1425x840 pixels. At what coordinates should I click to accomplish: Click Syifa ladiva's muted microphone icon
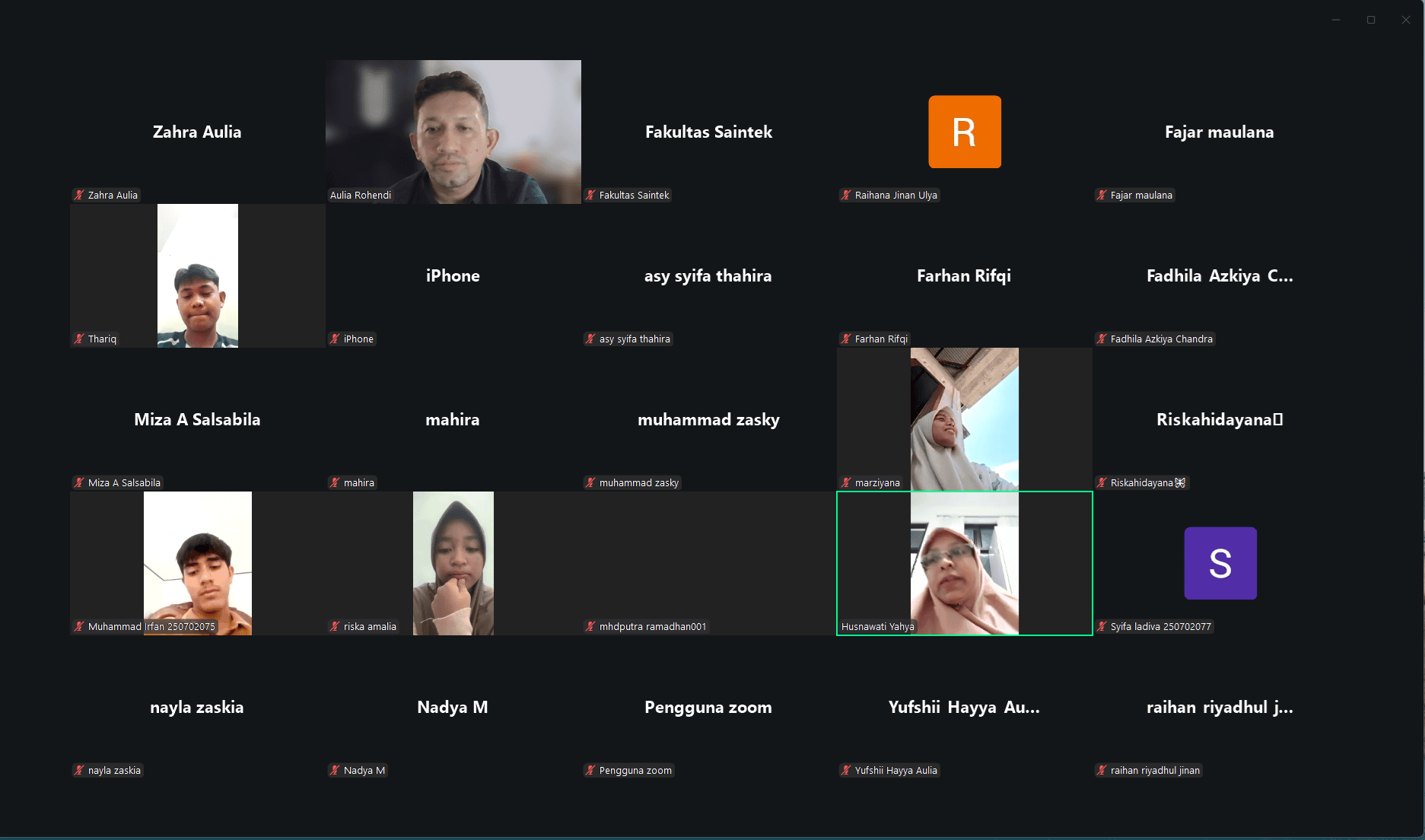coord(1102,627)
